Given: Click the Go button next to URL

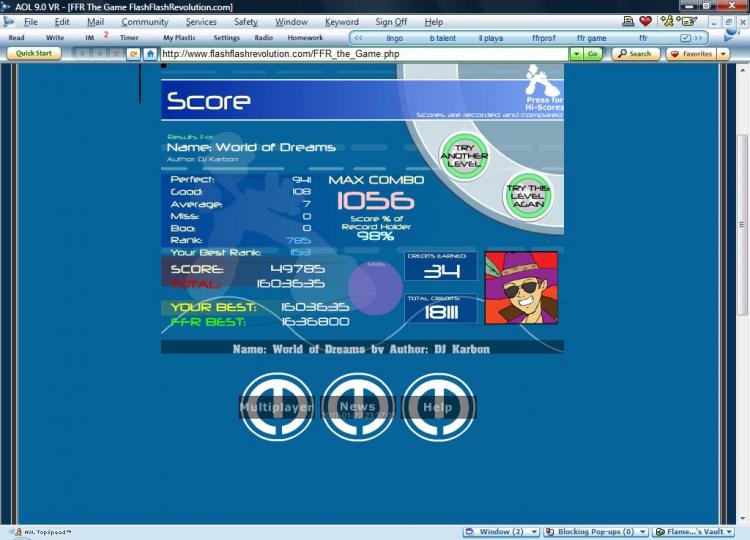Looking at the screenshot, I should coord(593,54).
